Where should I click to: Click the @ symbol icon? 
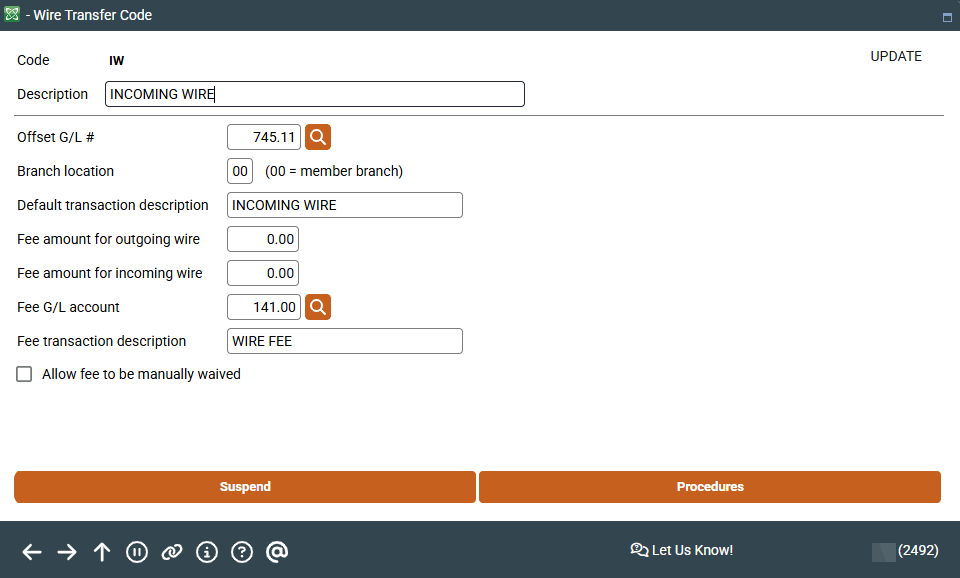(277, 552)
